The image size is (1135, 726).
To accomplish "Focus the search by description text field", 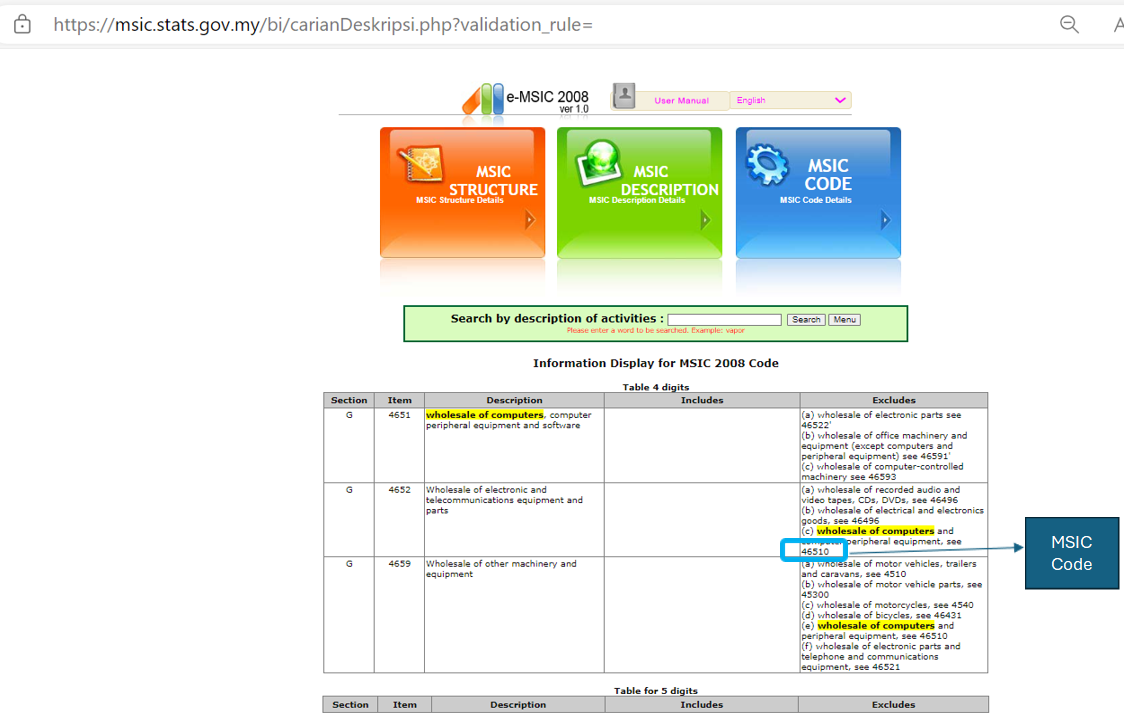I will coord(724,320).
